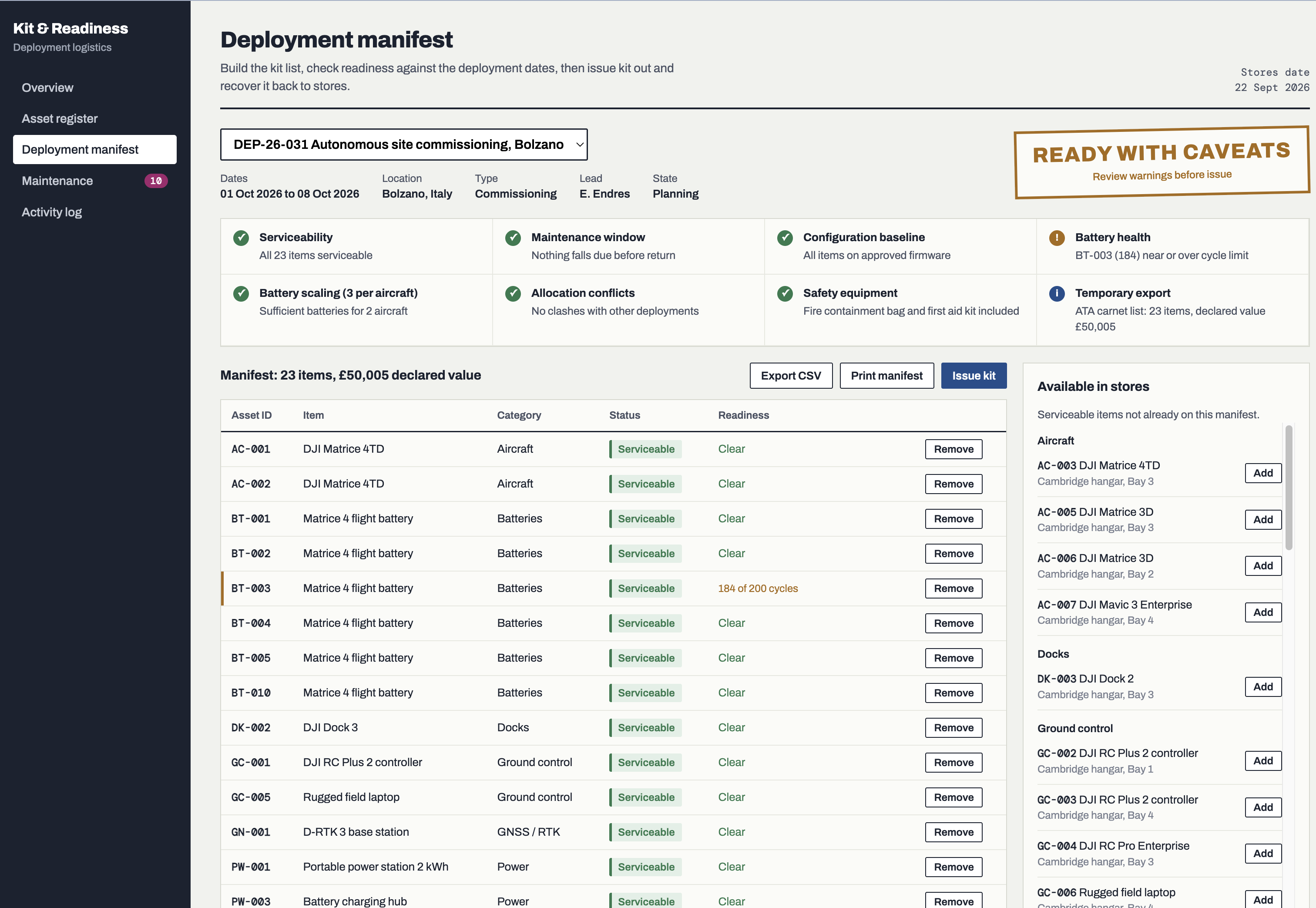Image resolution: width=1316 pixels, height=908 pixels.
Task: Add GC-004 DJI RC Pro Enterprise
Action: pyautogui.click(x=1263, y=854)
